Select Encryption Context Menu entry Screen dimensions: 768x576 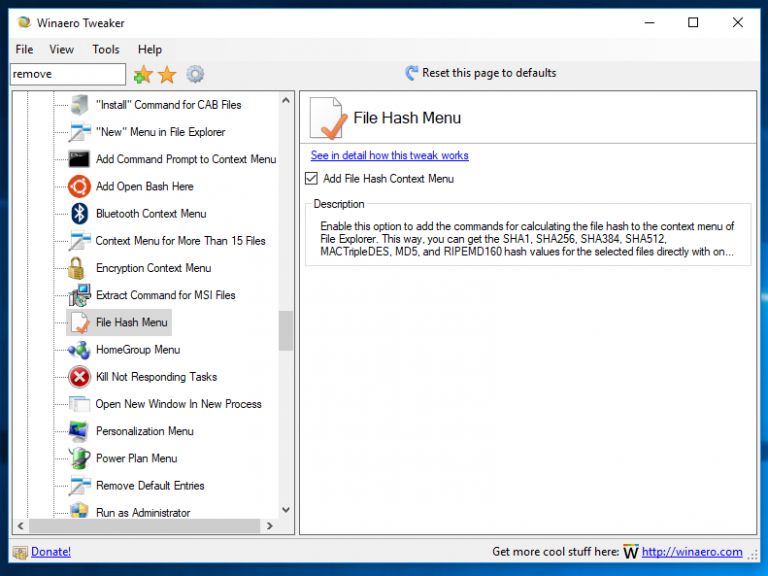153,268
